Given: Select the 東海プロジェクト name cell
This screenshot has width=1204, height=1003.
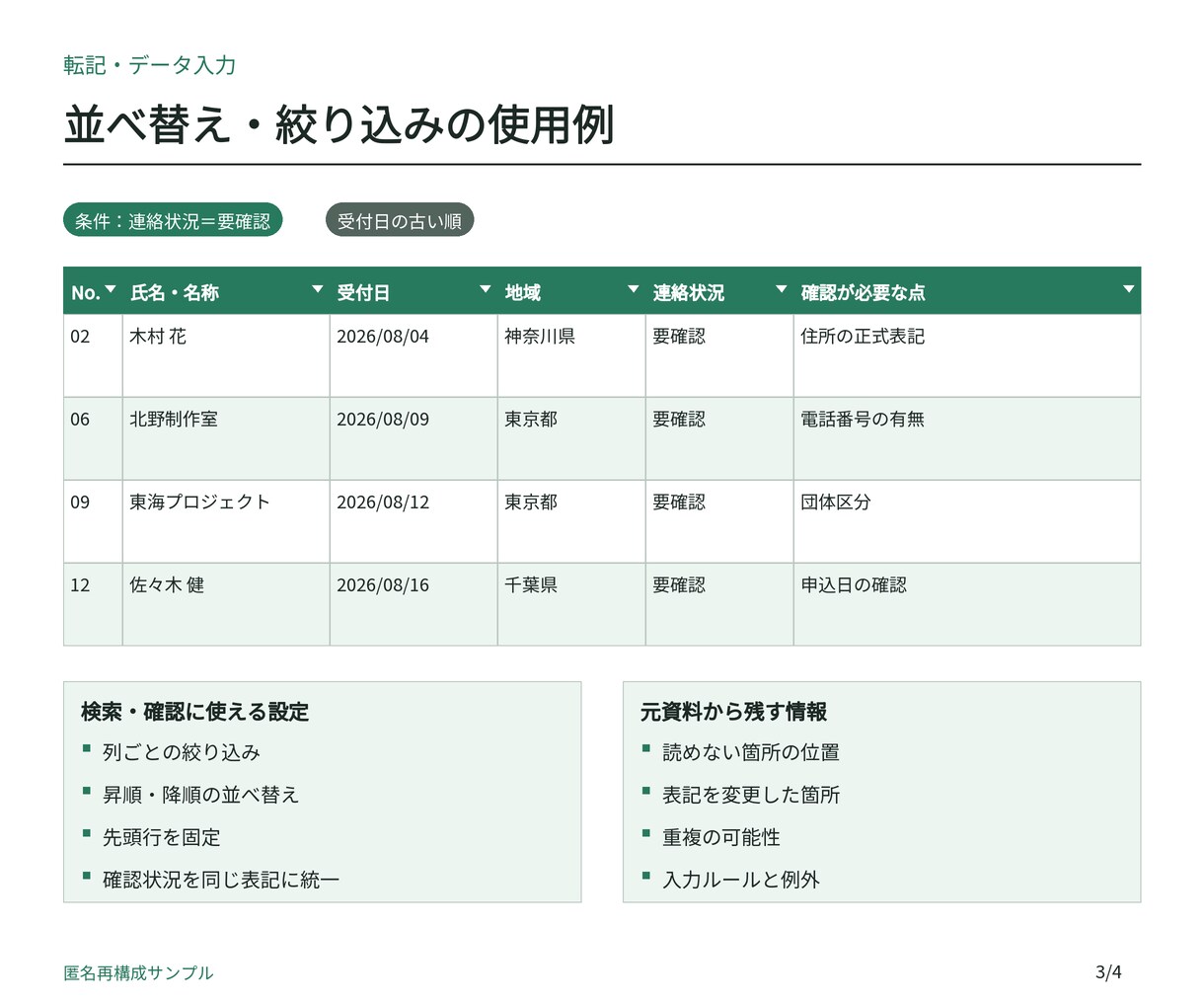Looking at the screenshot, I should [x=226, y=521].
